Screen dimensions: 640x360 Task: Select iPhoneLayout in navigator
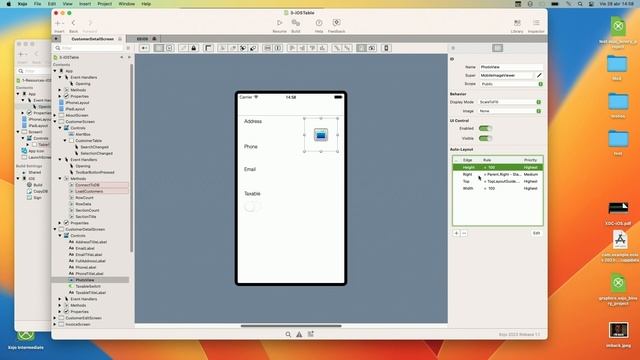coord(77,103)
